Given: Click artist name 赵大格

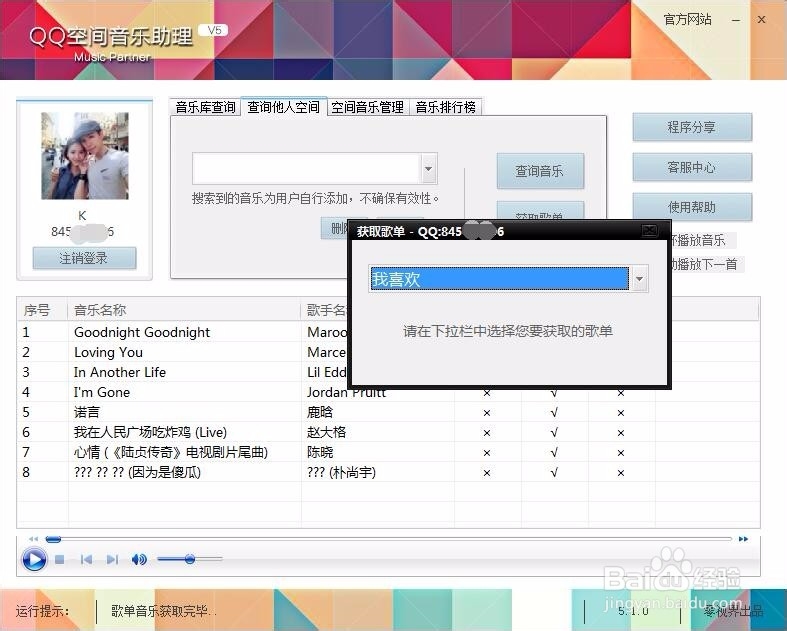Looking at the screenshot, I should pyautogui.click(x=327, y=433).
